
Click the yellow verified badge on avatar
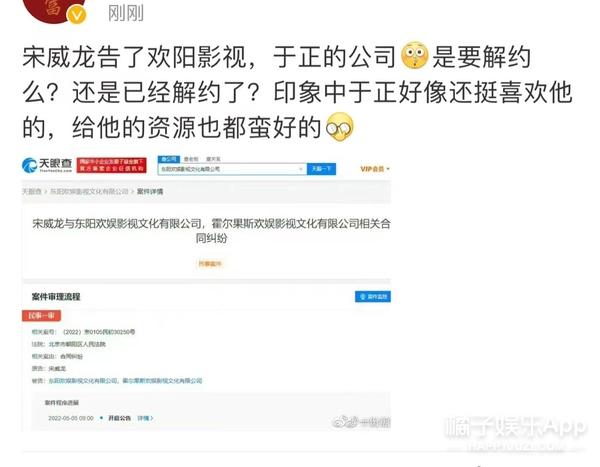[77, 15]
